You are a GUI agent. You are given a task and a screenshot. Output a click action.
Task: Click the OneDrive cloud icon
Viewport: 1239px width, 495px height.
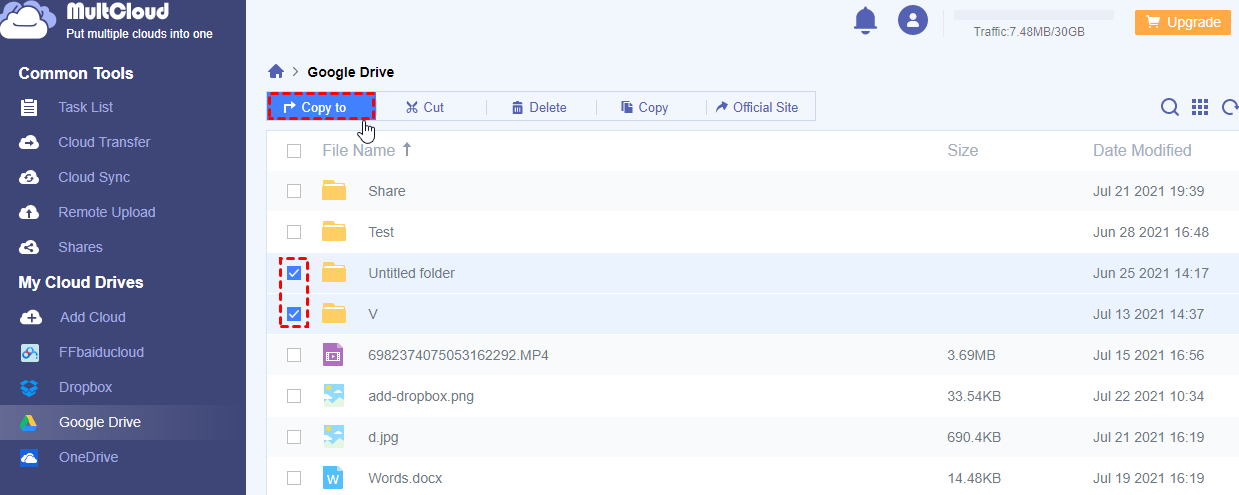(29, 457)
